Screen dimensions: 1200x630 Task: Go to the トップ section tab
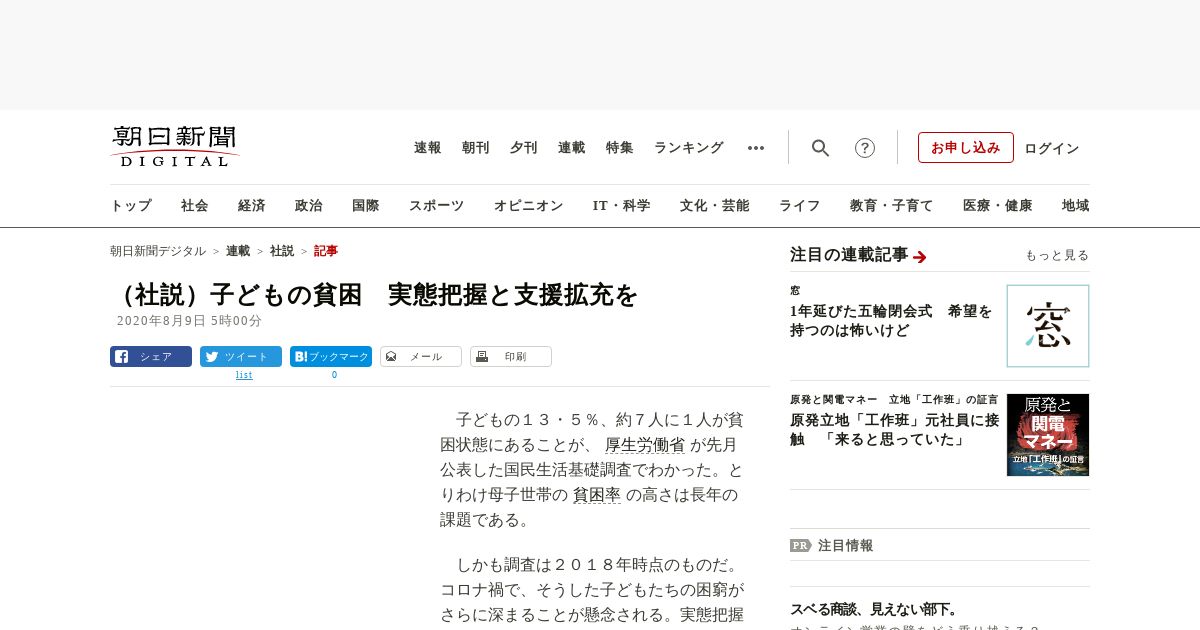click(x=131, y=206)
